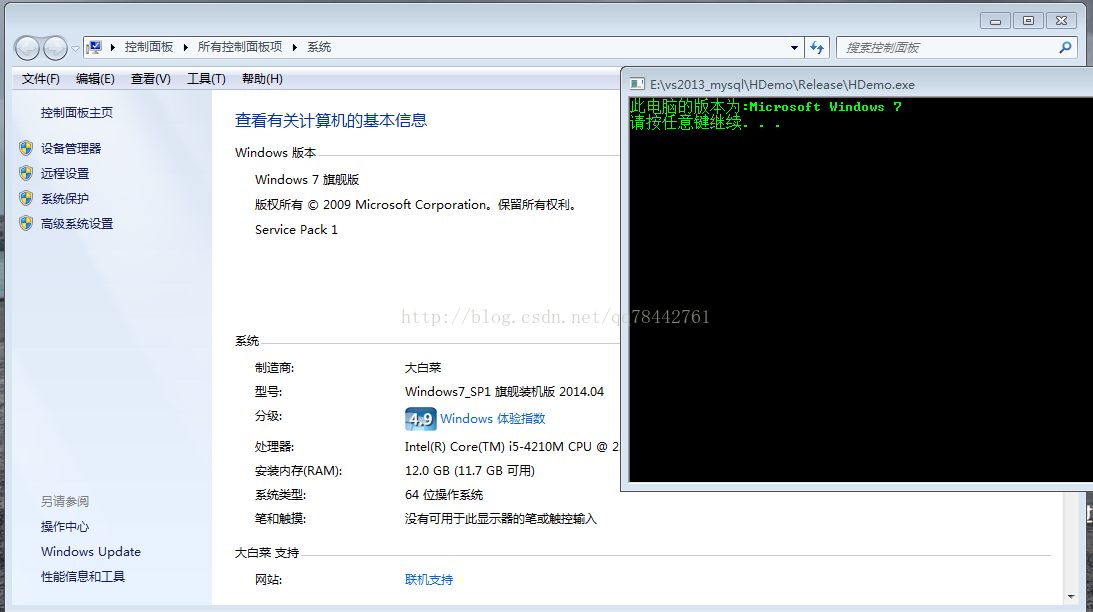Open the 工具(T) menu
This screenshot has width=1093, height=612.
click(206, 79)
